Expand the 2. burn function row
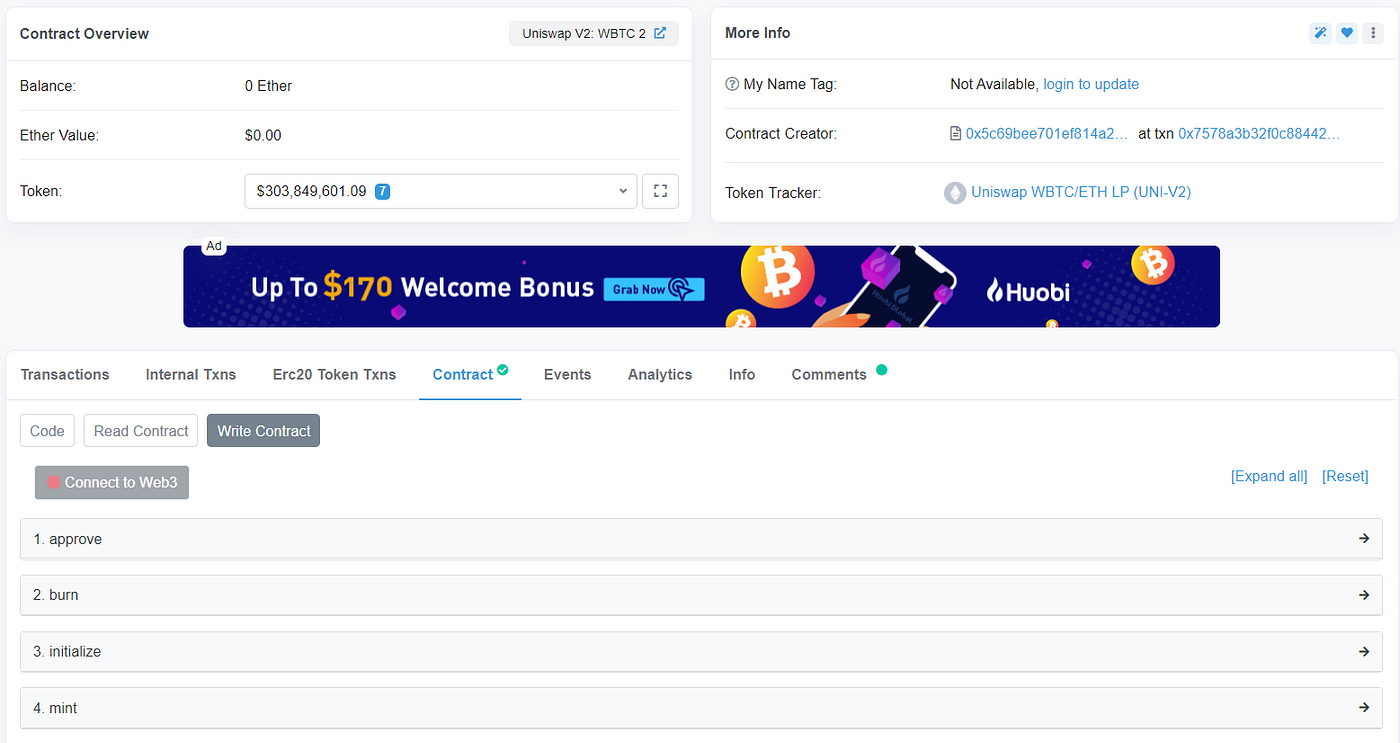Image resolution: width=1400 pixels, height=743 pixels. point(701,594)
